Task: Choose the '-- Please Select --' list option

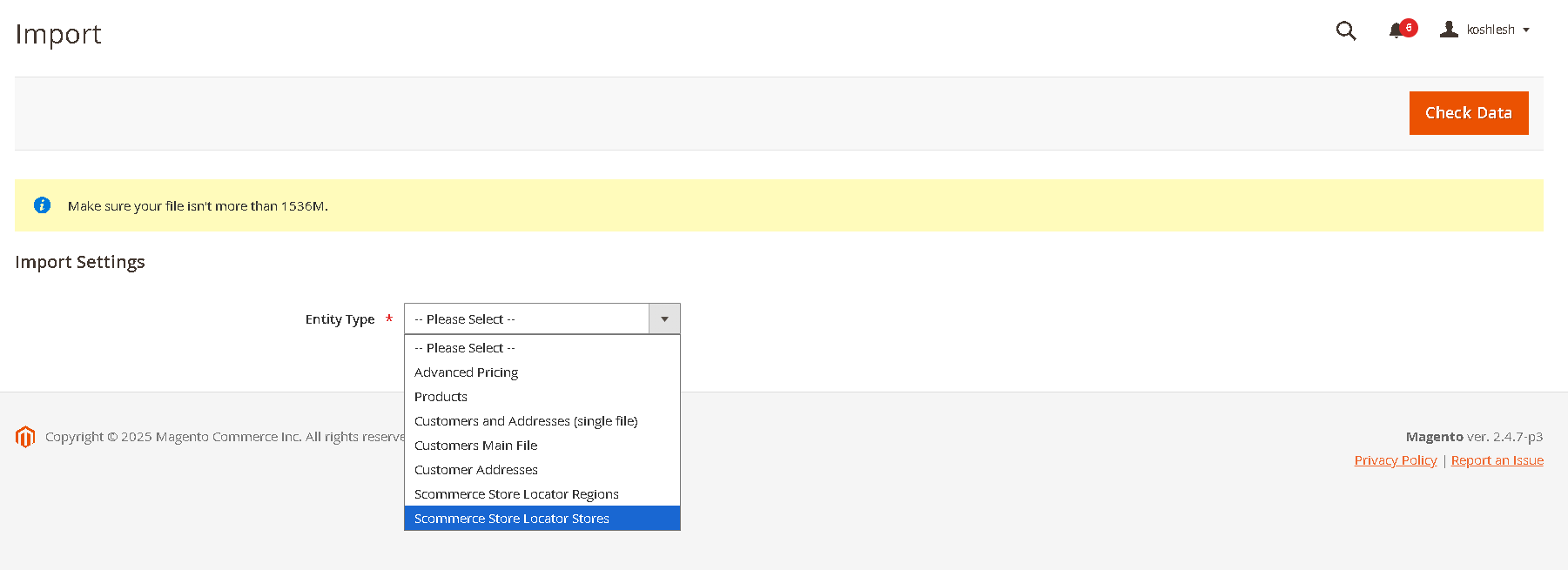Action: [x=465, y=348]
